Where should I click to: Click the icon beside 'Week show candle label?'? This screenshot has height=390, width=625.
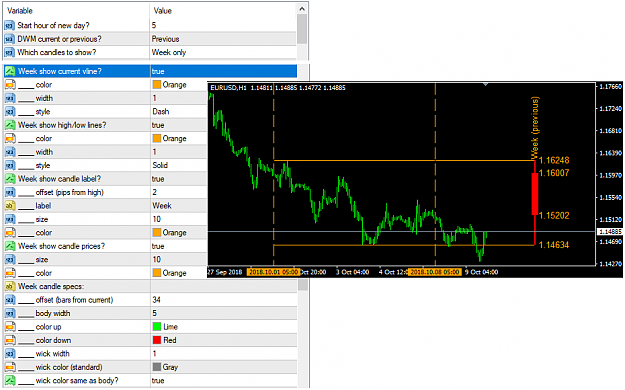tap(10, 179)
